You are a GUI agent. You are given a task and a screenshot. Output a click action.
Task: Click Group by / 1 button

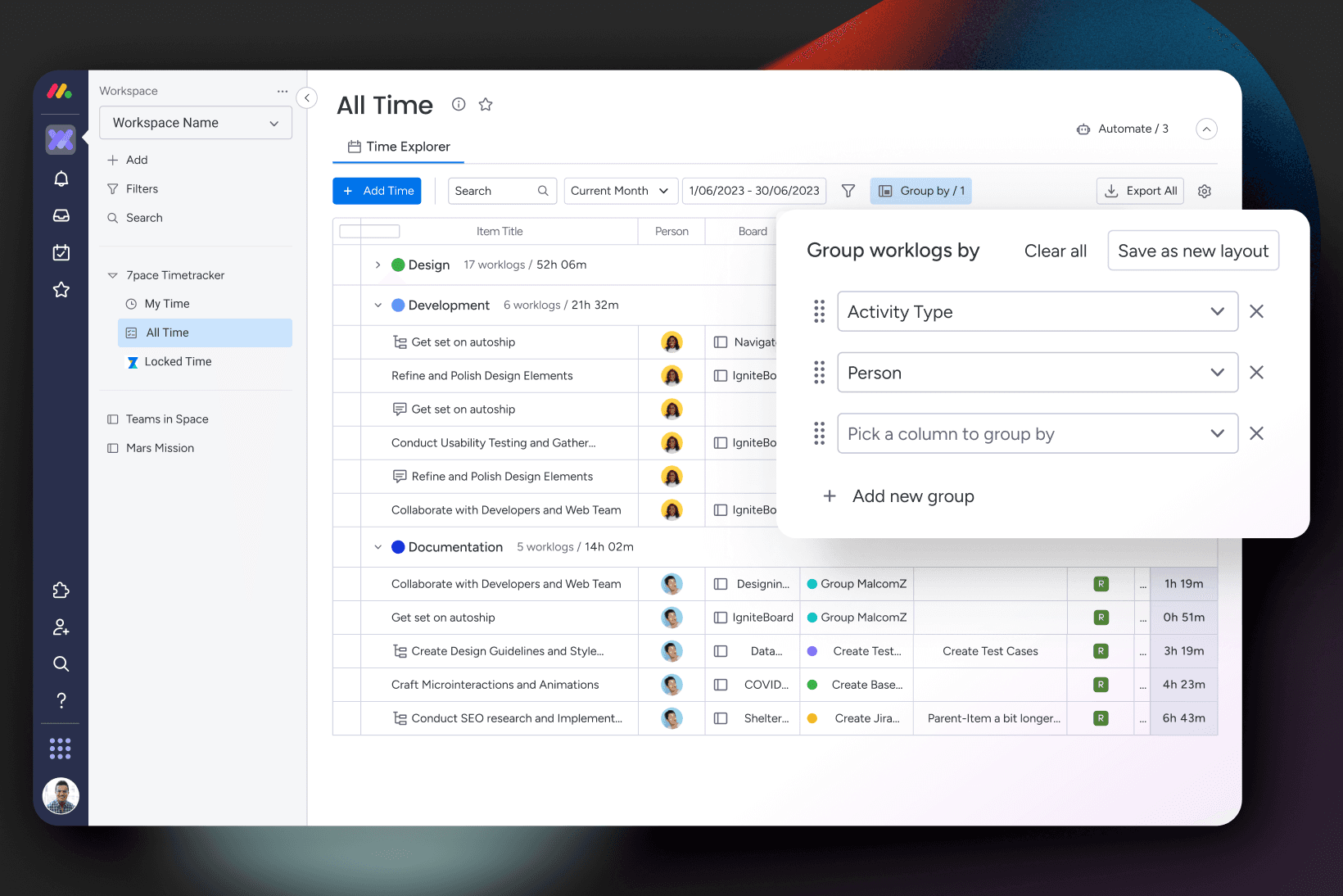(x=920, y=191)
